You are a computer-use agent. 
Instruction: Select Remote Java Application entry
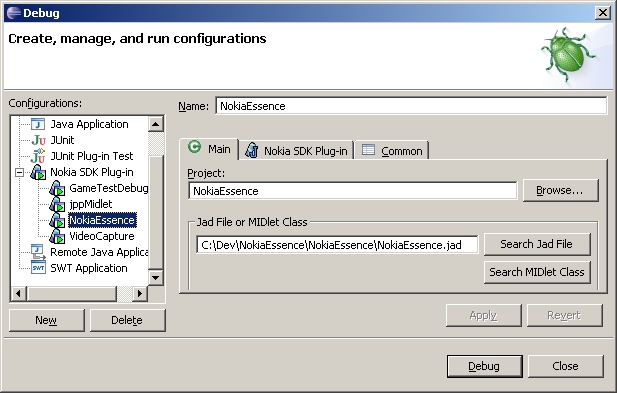click(x=99, y=253)
